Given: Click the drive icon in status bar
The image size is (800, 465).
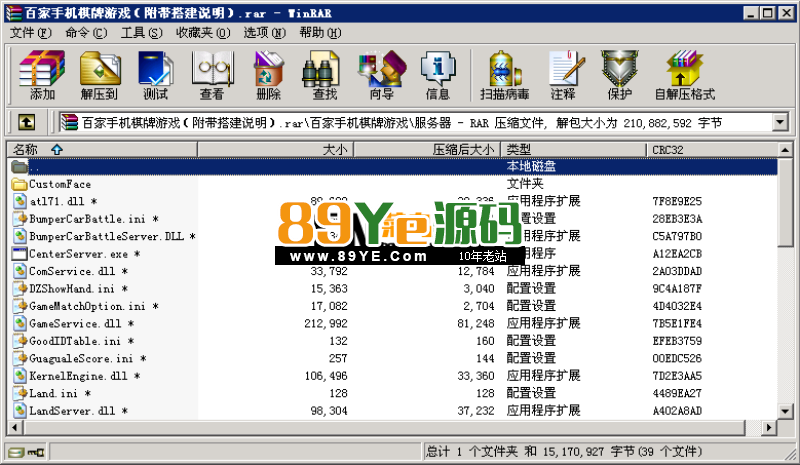Looking at the screenshot, I should [x=16, y=452].
